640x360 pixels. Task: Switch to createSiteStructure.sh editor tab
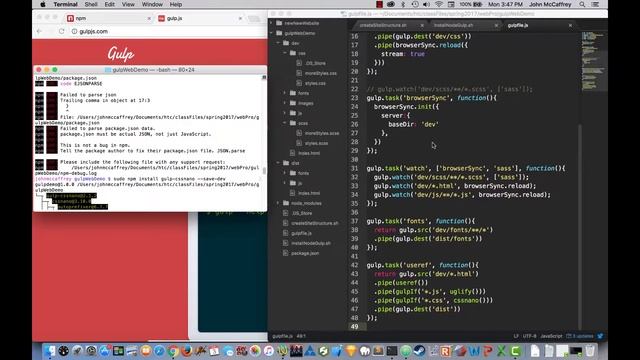tap(387, 25)
